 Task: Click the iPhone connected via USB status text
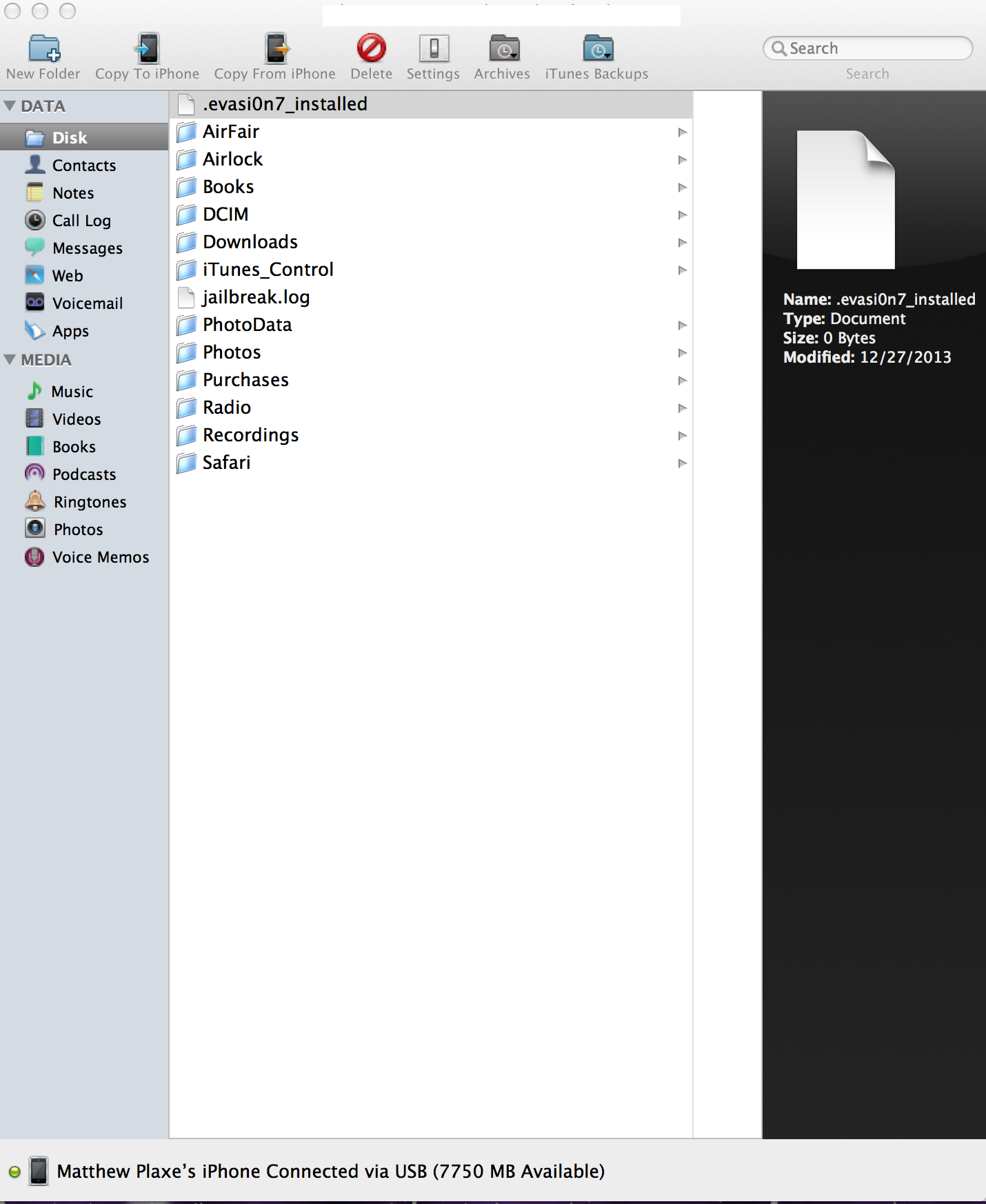(331, 1171)
